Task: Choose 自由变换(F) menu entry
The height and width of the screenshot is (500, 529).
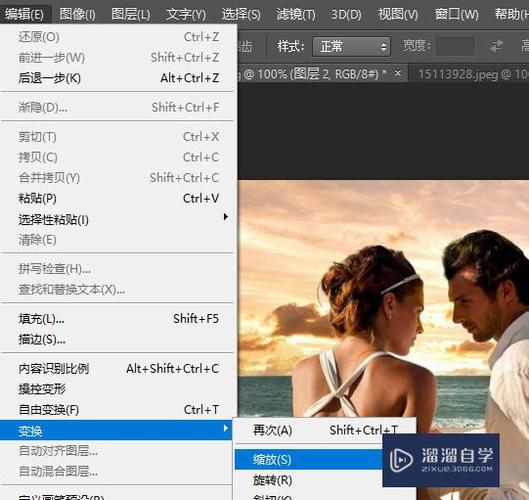Action: coord(118,410)
